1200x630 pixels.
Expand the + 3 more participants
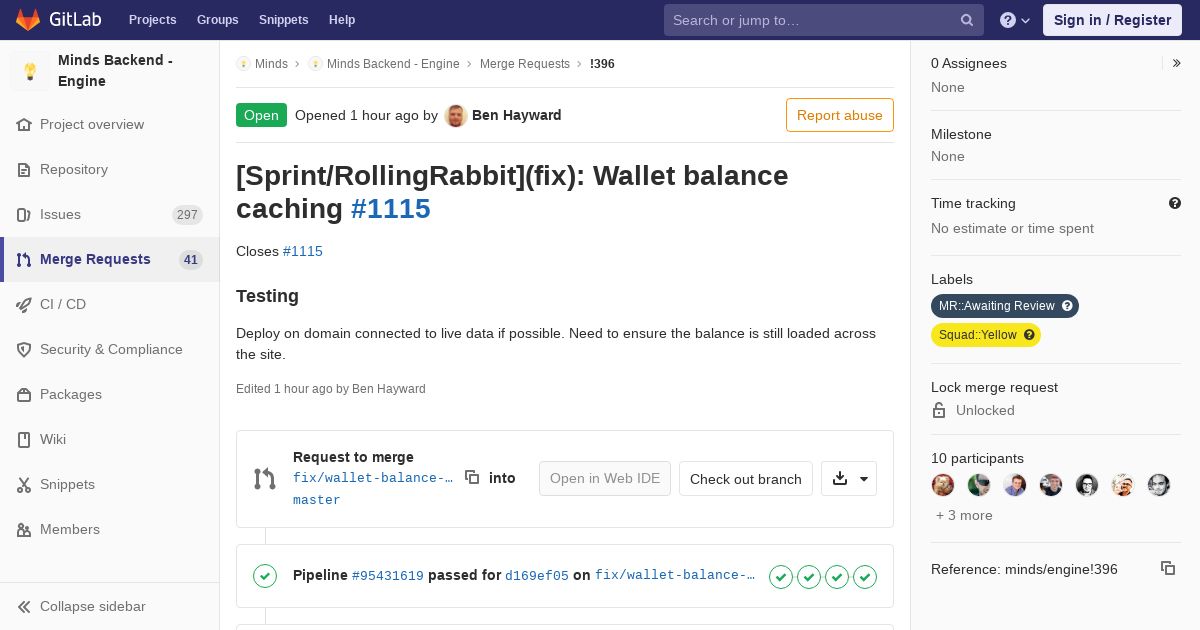tap(964, 515)
